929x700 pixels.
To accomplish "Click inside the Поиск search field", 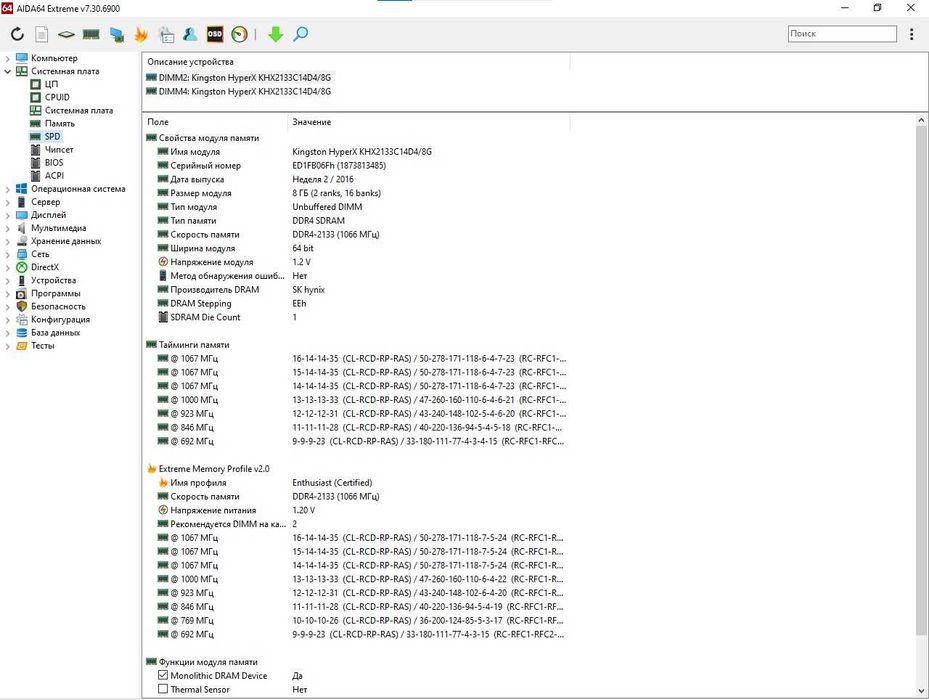I will point(842,34).
